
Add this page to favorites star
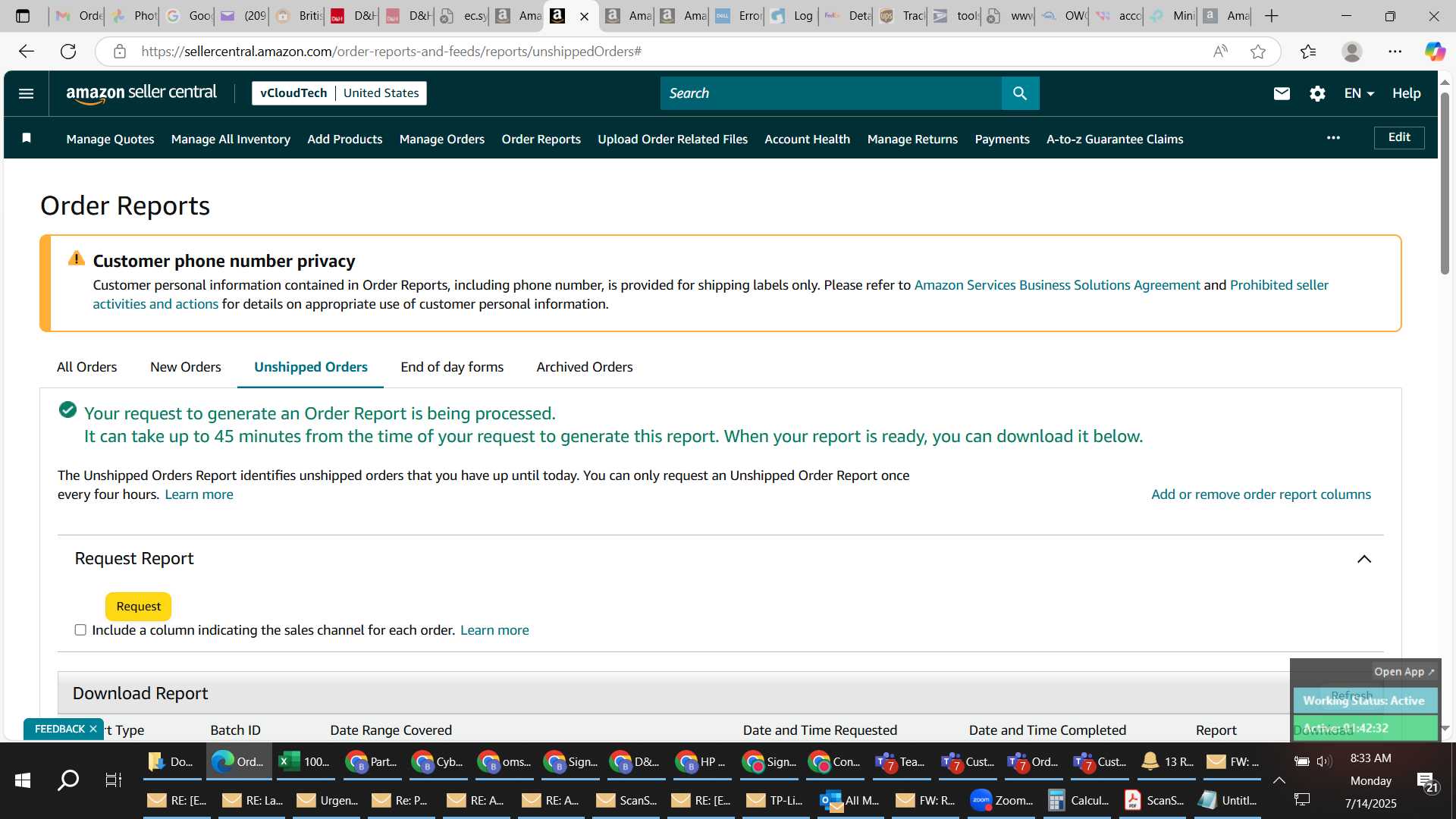click(x=1258, y=52)
